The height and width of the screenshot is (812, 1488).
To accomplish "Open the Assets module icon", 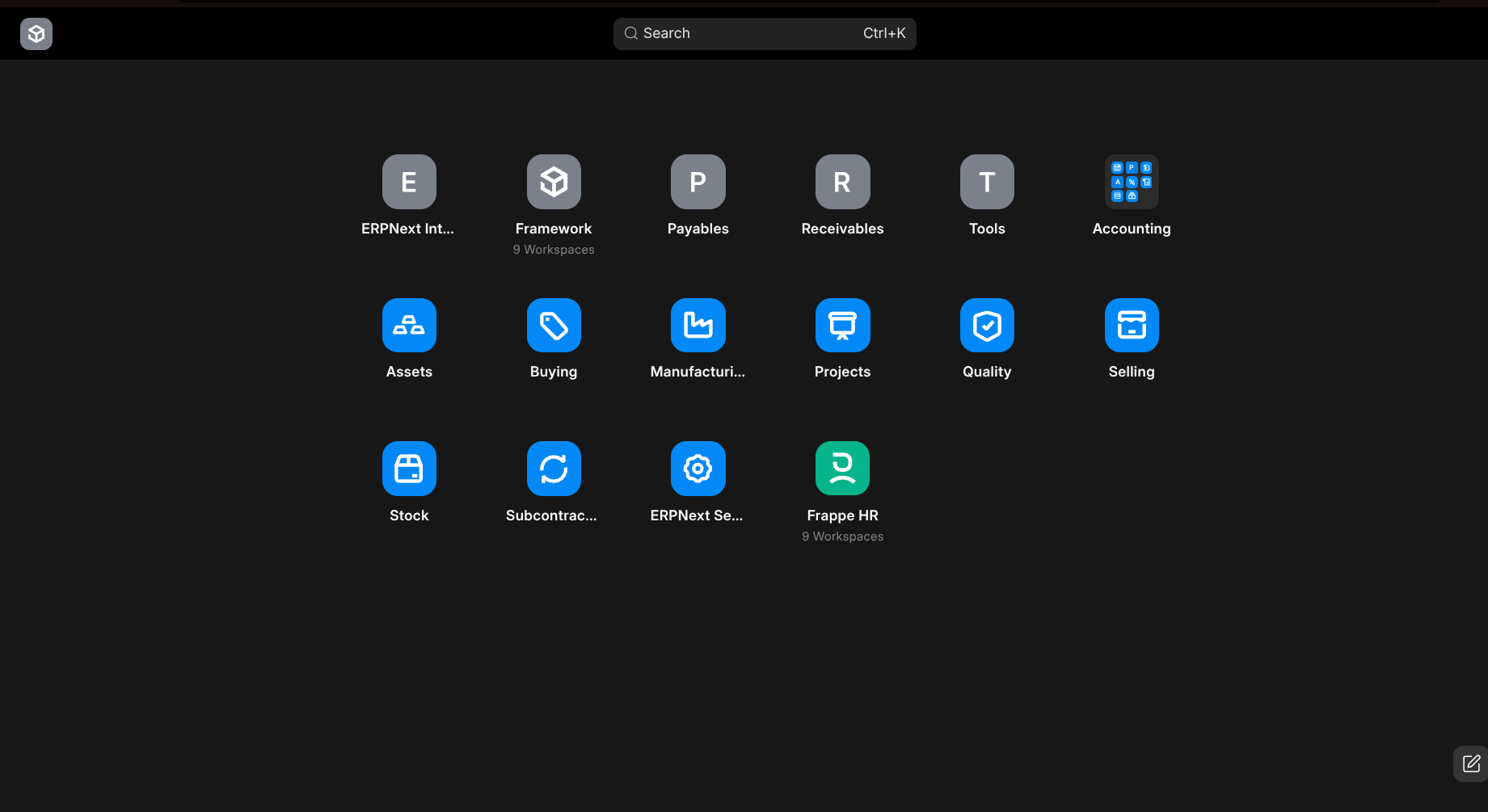I will [x=409, y=325].
